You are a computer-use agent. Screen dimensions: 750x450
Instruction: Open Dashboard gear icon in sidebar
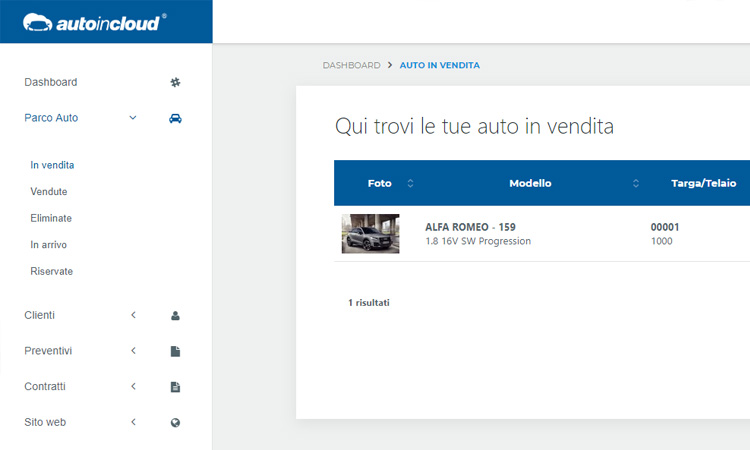[176, 82]
